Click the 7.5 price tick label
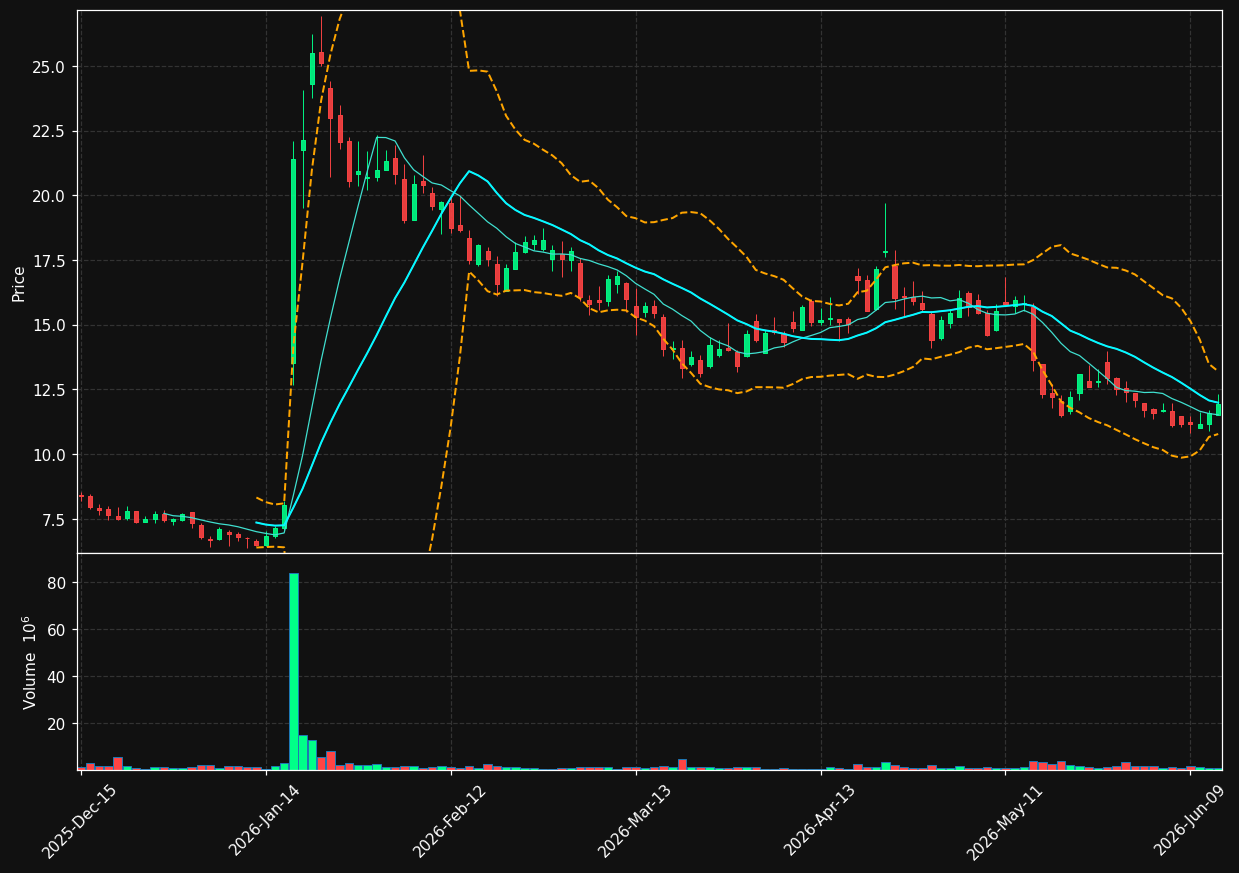 pos(55,520)
